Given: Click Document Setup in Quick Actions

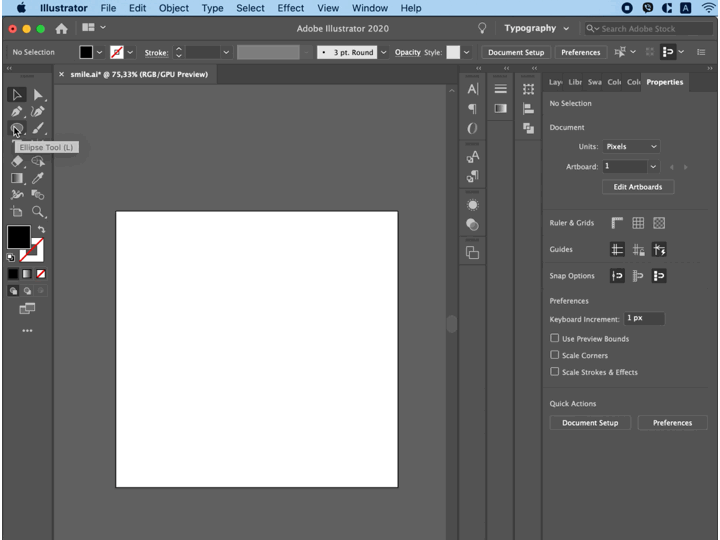Looking at the screenshot, I should 590,423.
